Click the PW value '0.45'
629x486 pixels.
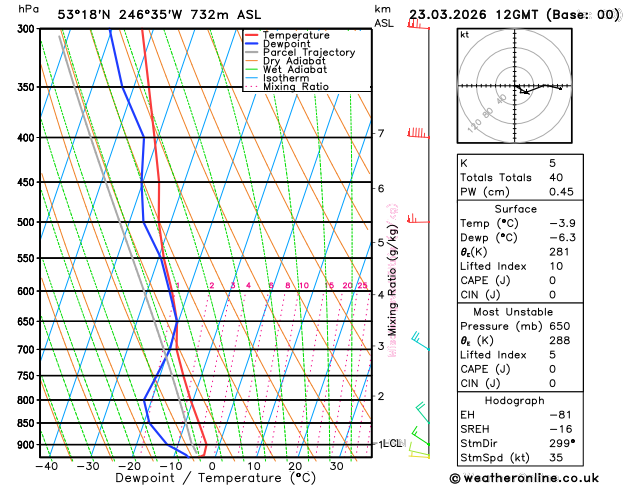click(x=561, y=192)
